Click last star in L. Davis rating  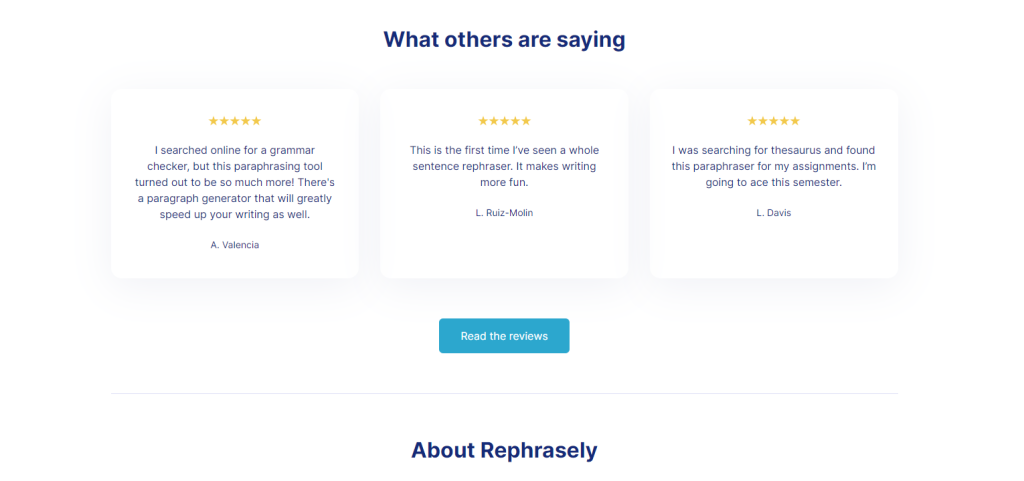pyautogui.click(x=795, y=121)
